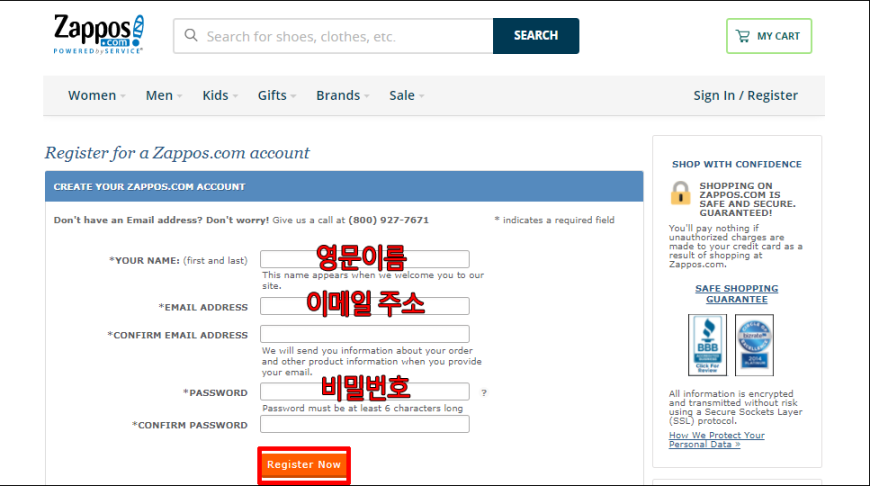Click the phone number (800) 927-7671

(388, 220)
